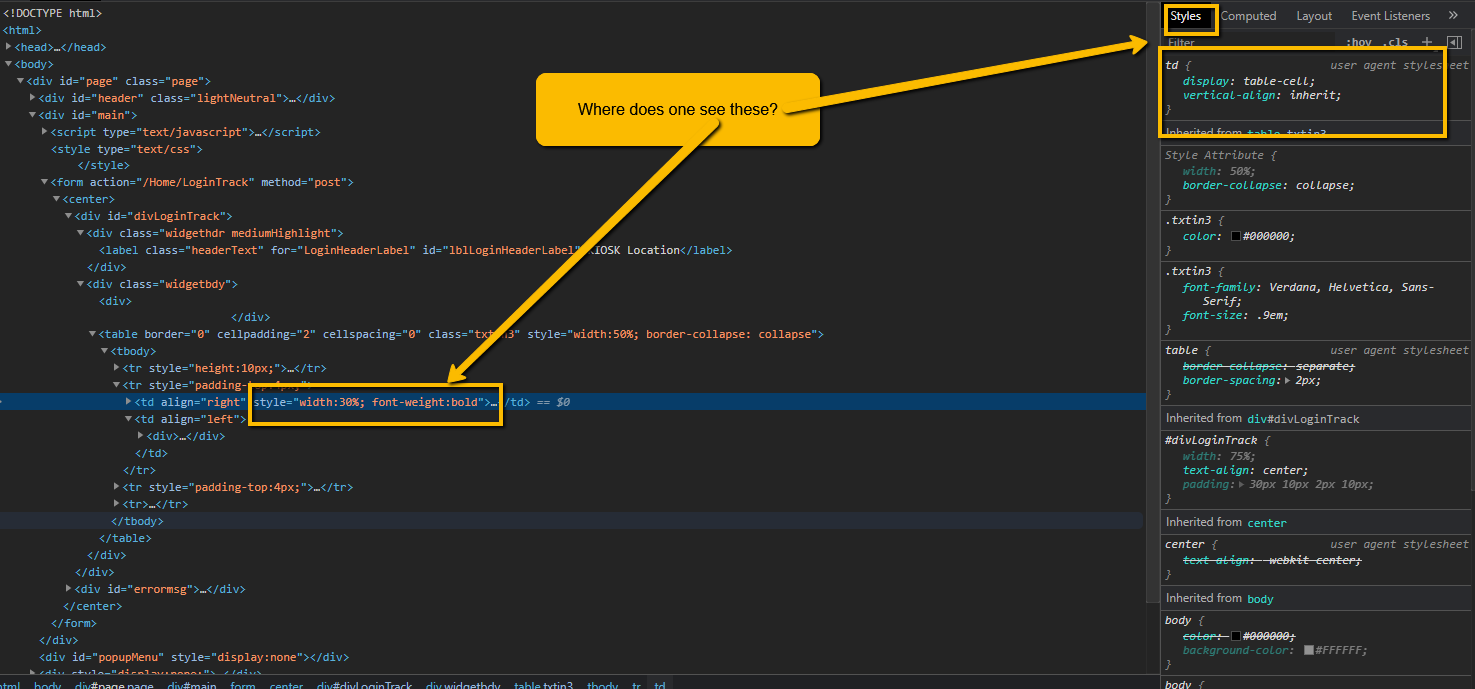Viewport: 1475px width, 689px height.
Task: Switch to the Computed tab
Action: [1248, 15]
